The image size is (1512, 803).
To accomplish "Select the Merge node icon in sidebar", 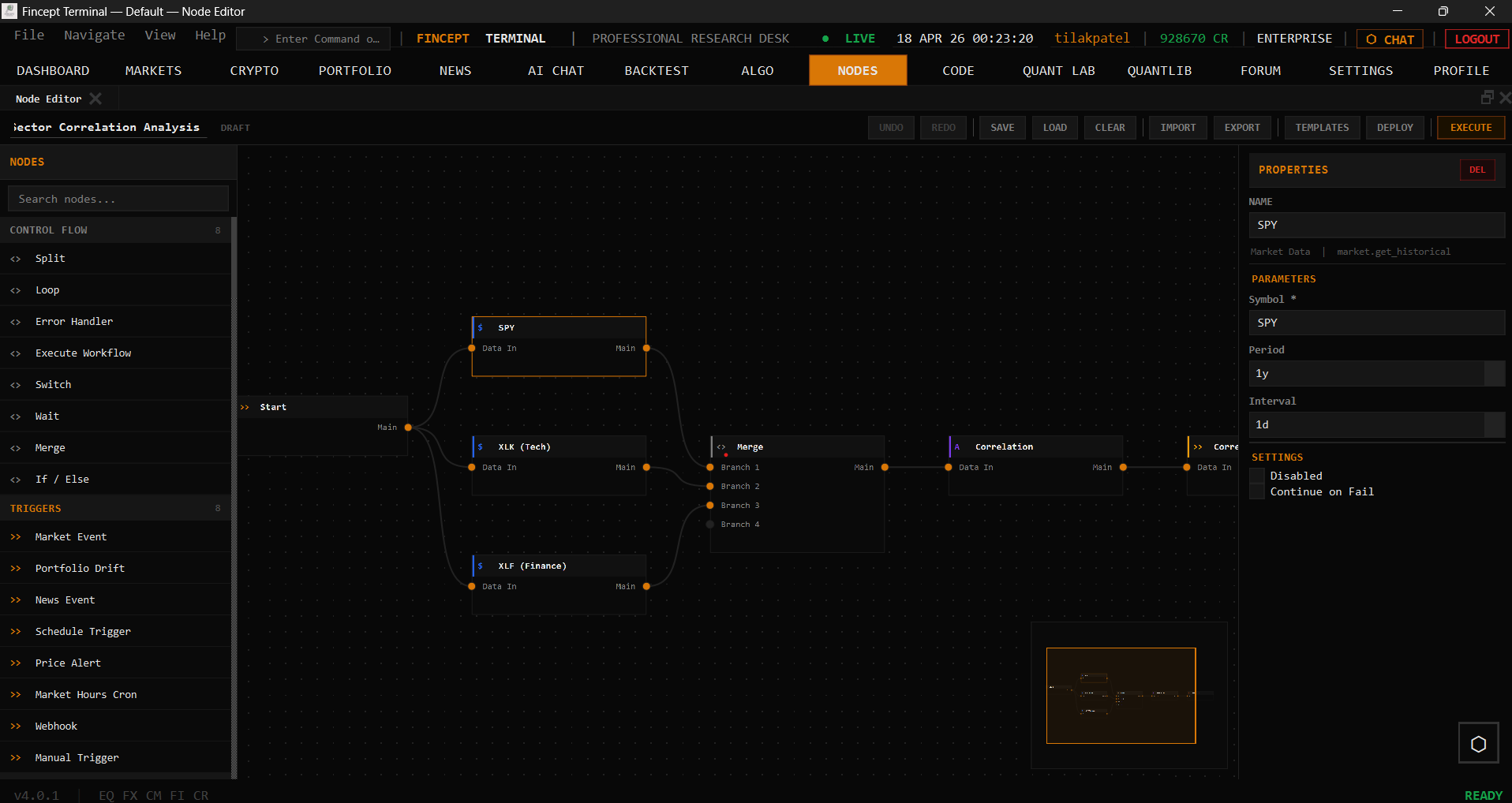I will [x=15, y=447].
